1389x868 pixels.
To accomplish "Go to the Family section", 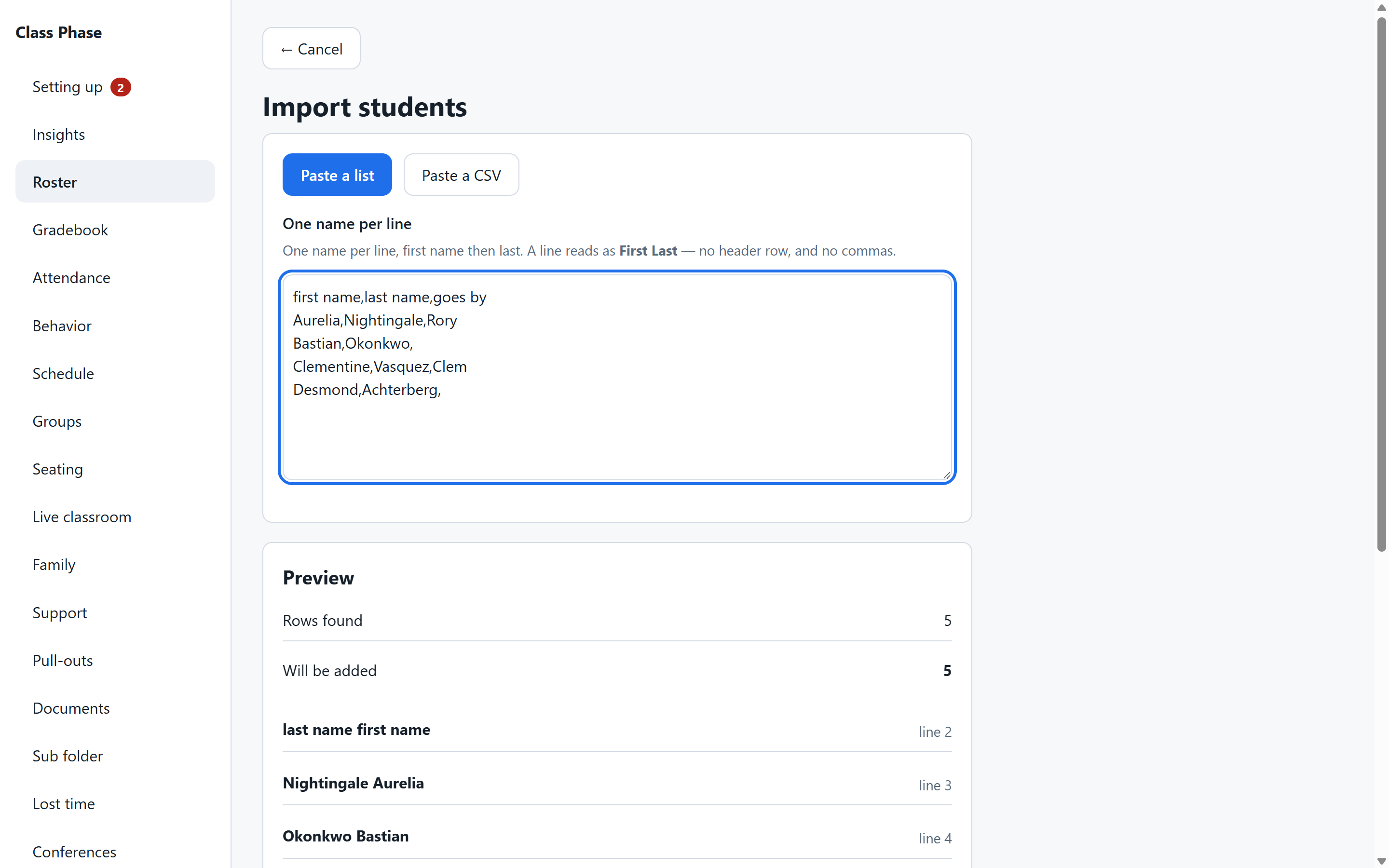I will (115, 564).
